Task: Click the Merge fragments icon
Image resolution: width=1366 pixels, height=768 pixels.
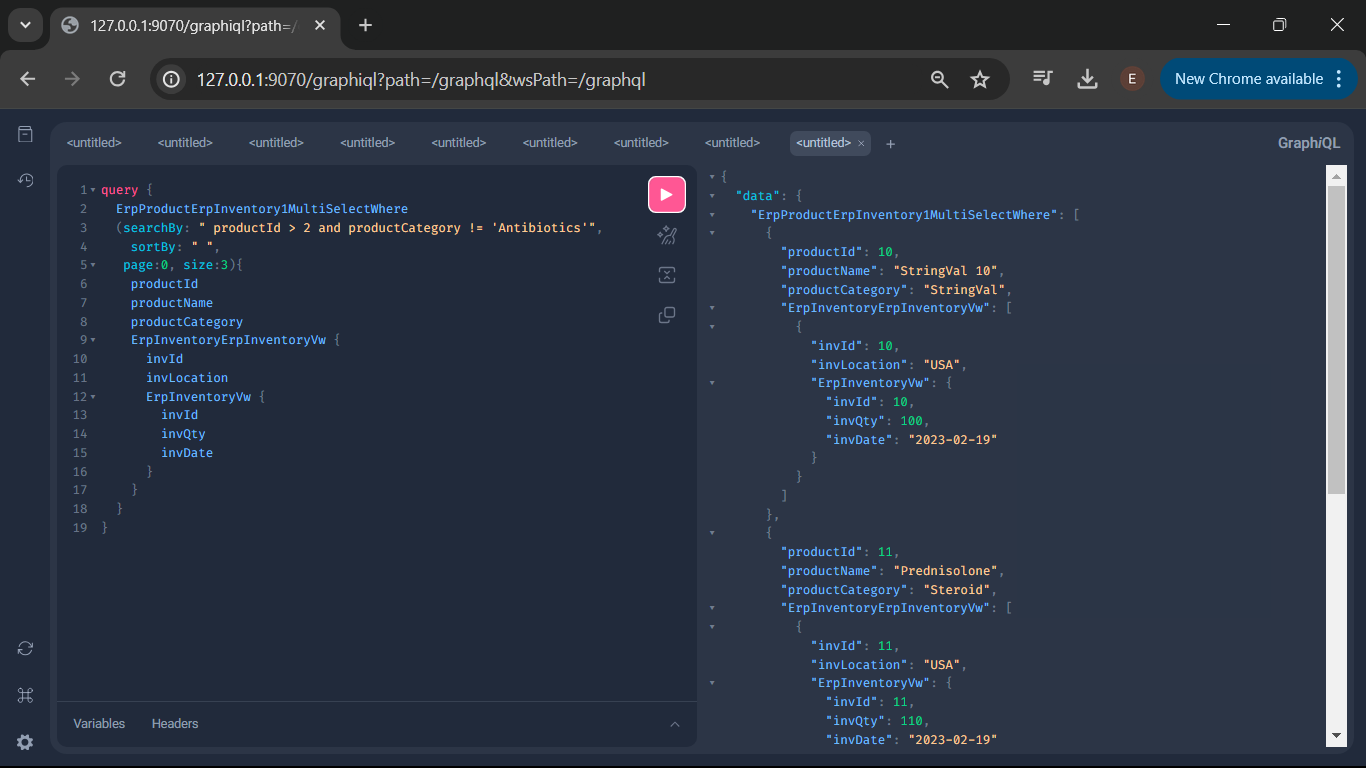Action: [666, 275]
